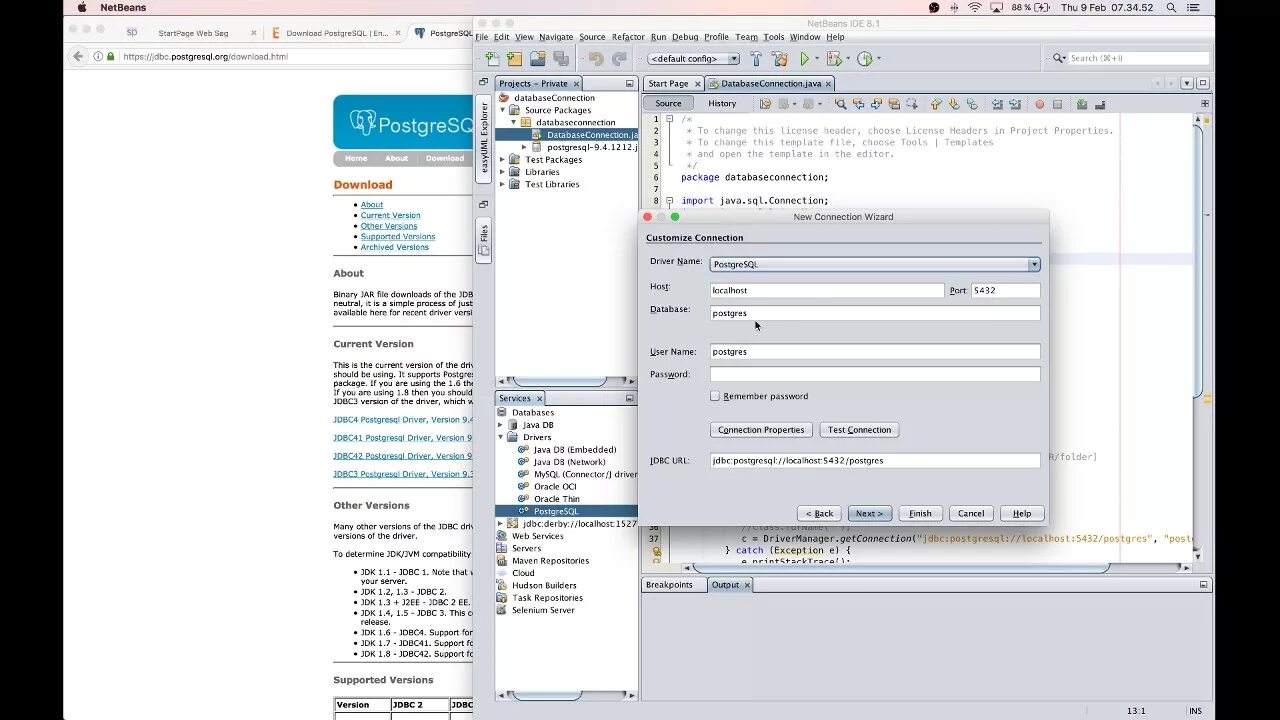The image size is (1280, 720).
Task: Click the Host input field
Action: [827, 290]
